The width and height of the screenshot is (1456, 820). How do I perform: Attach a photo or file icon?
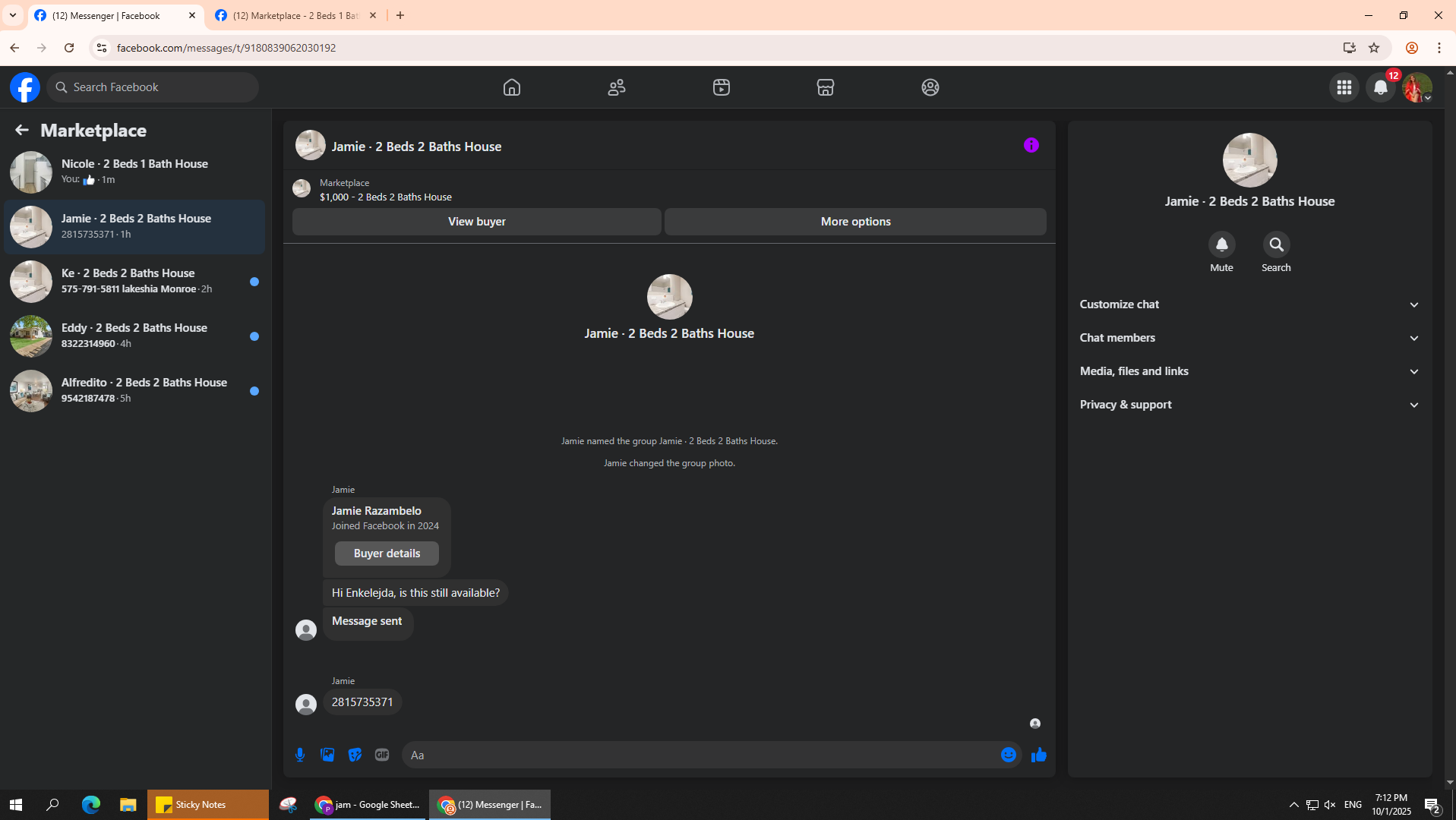(327, 755)
